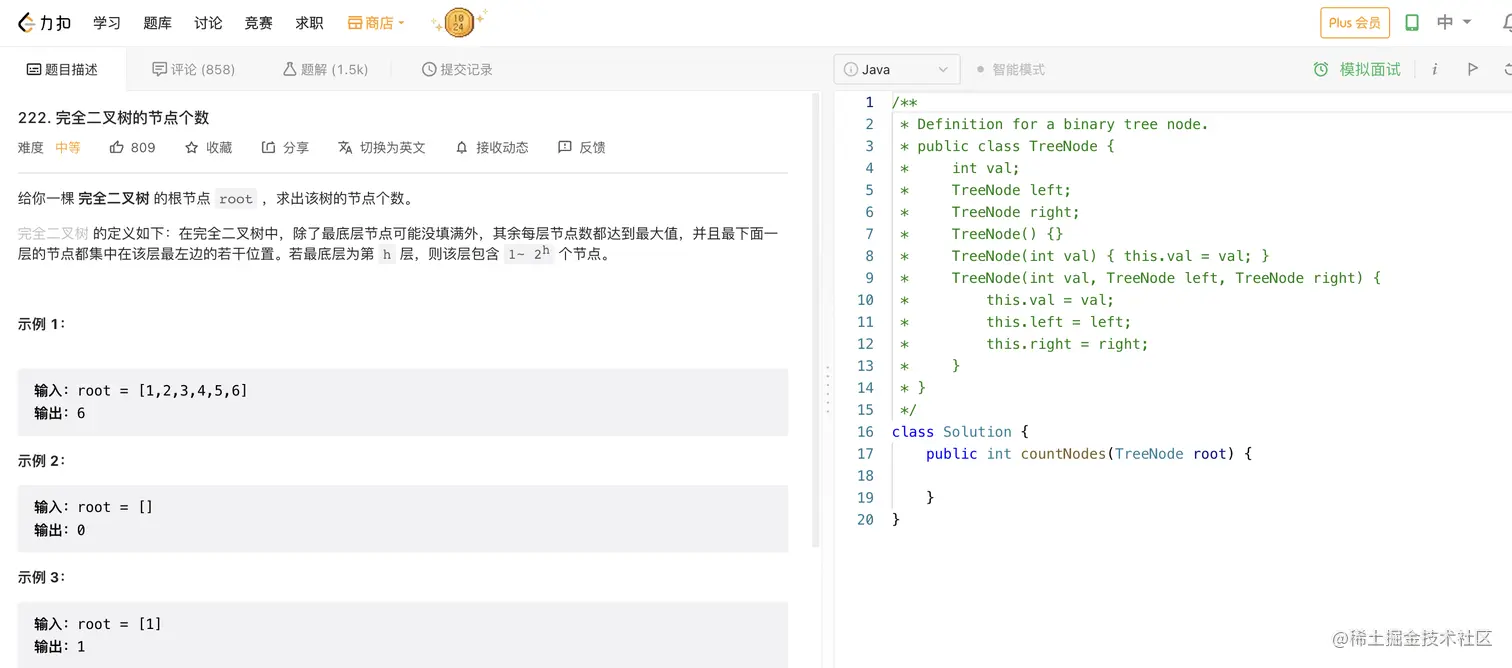Screen dimensions: 1512x668
Task: Click the italic i info icon
Action: tap(1435, 69)
